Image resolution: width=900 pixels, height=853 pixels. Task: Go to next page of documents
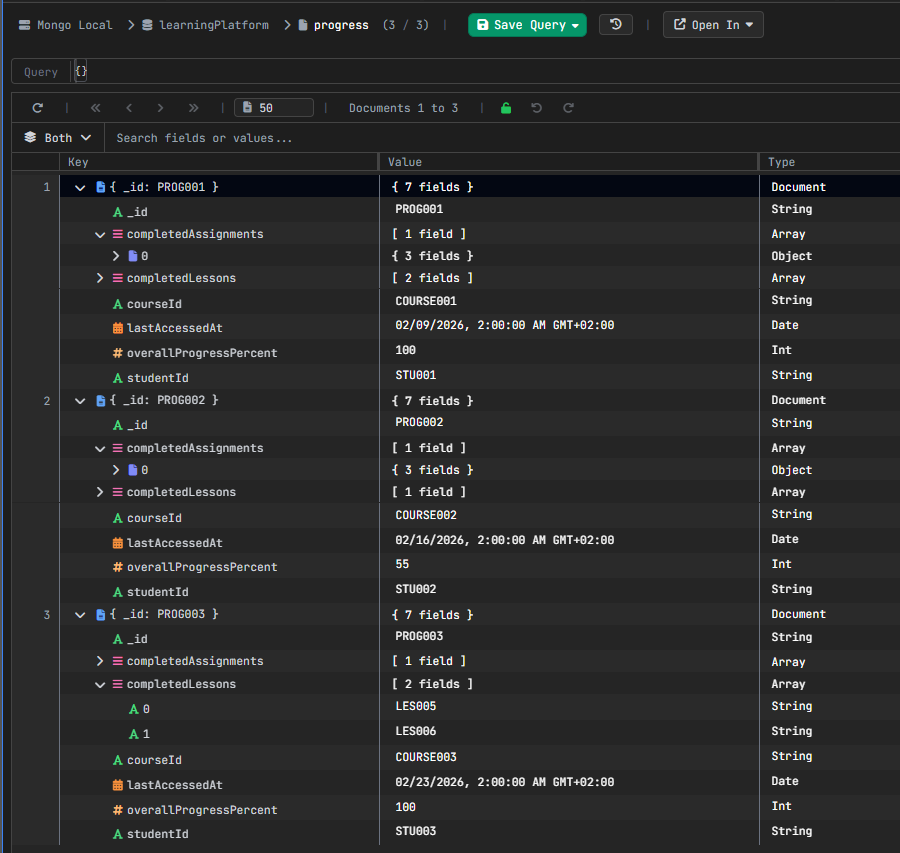tap(160, 108)
